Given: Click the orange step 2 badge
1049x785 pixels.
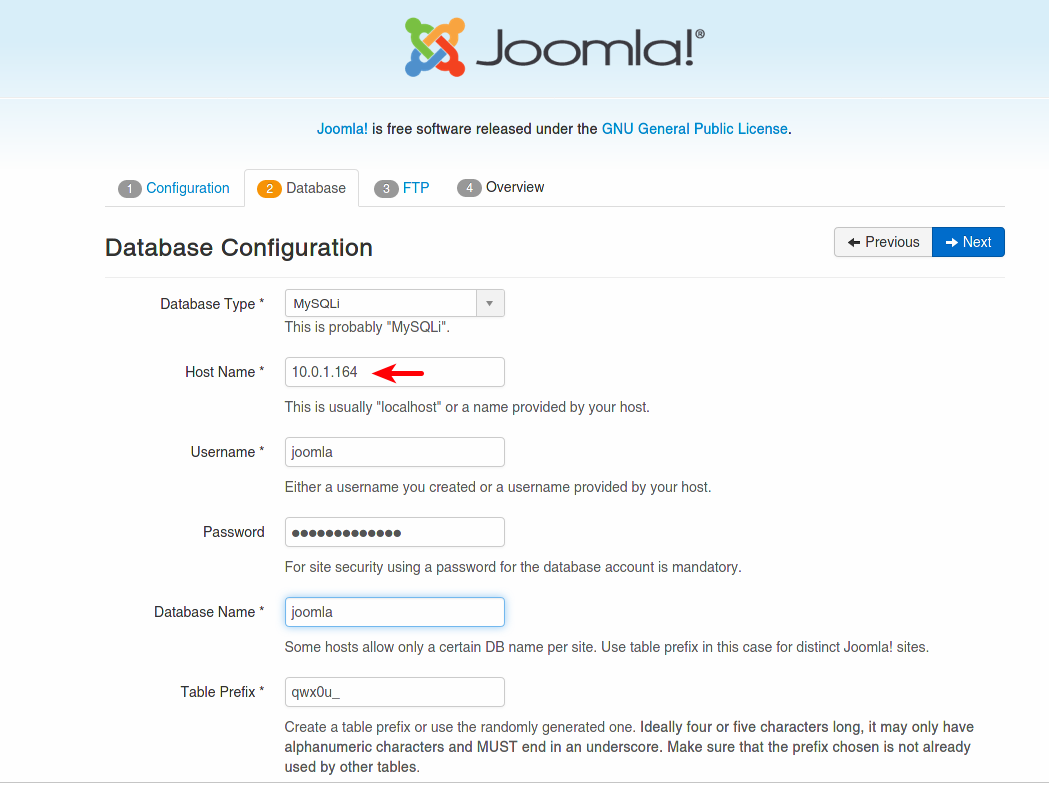Looking at the screenshot, I should click(269, 189).
